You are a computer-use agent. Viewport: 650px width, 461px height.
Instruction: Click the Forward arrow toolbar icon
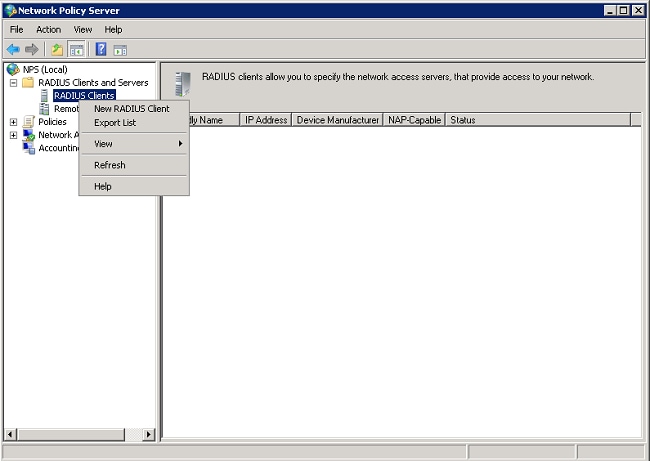(x=32, y=50)
